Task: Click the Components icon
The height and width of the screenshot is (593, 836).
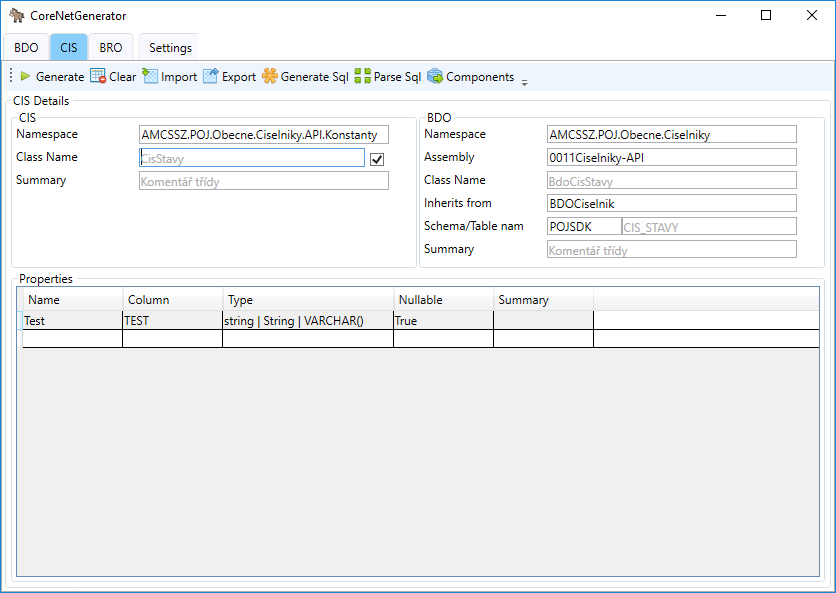Action: (435, 76)
